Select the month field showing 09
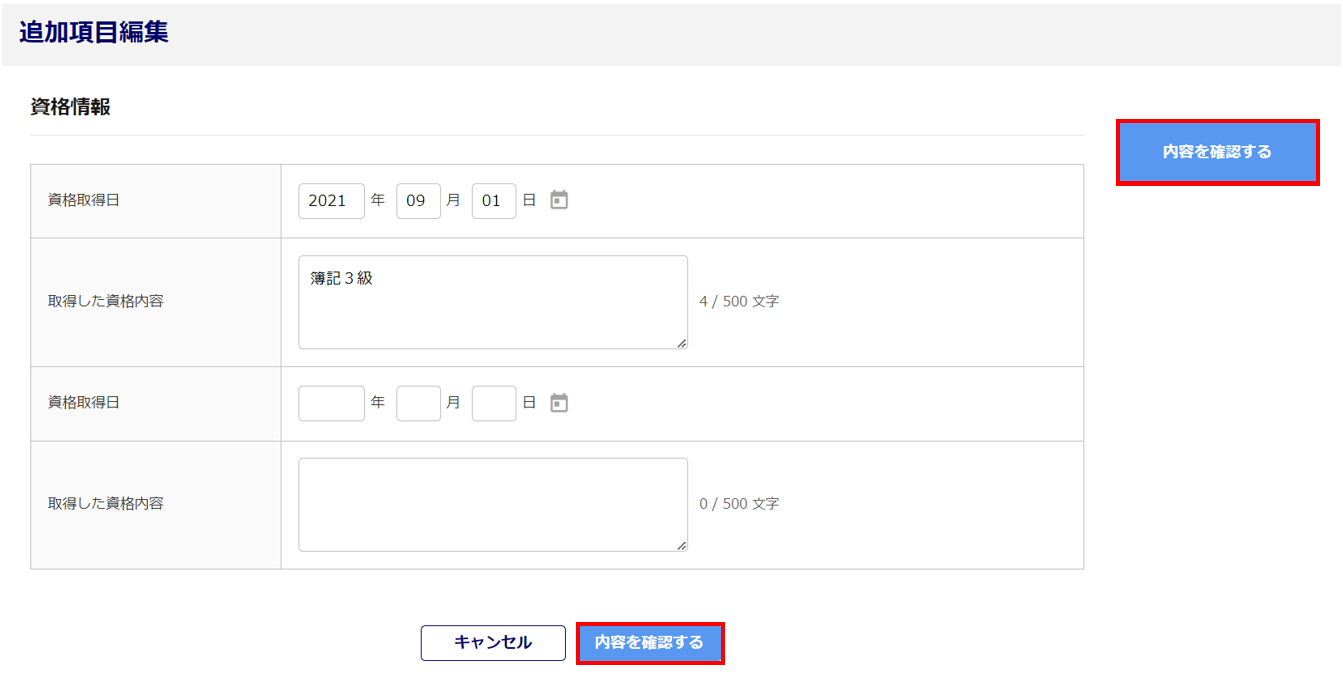Screen dimensions: 1343x674 [x=418, y=201]
